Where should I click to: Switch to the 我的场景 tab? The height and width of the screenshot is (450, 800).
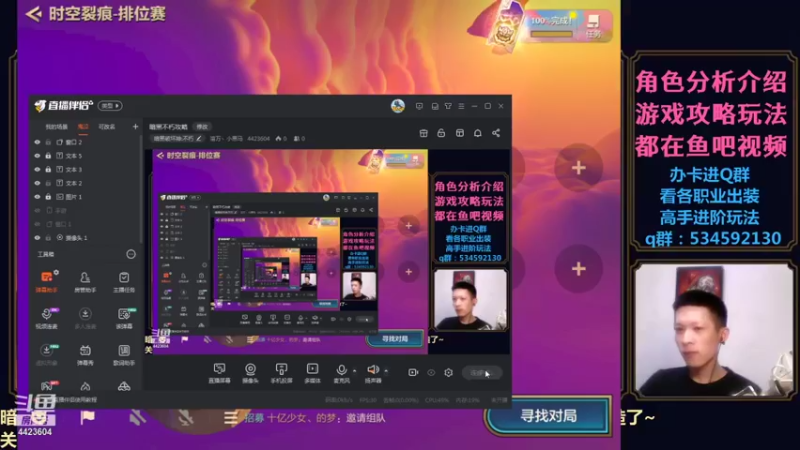(x=57, y=127)
